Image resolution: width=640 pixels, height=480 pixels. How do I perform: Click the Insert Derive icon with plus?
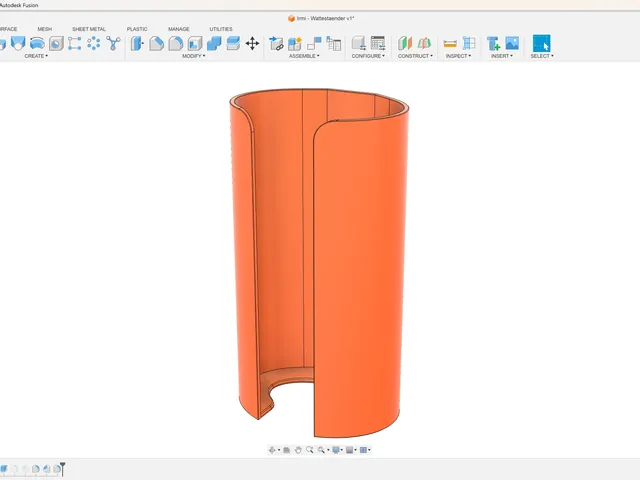493,43
